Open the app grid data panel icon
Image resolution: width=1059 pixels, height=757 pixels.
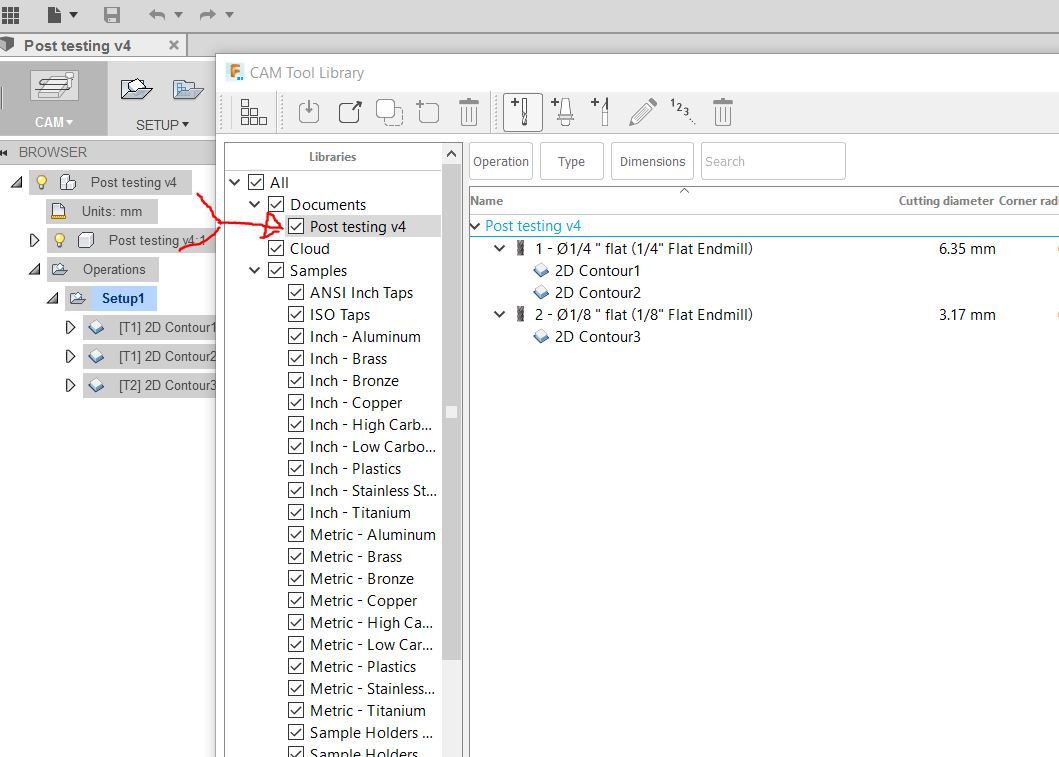click(11, 14)
